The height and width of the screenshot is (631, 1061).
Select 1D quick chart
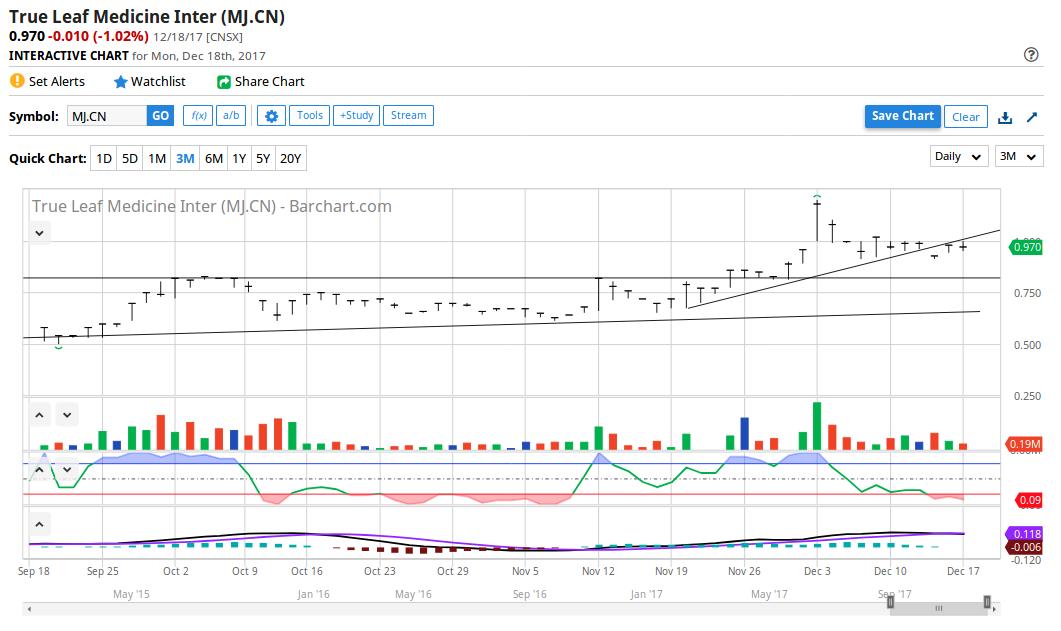click(x=104, y=158)
